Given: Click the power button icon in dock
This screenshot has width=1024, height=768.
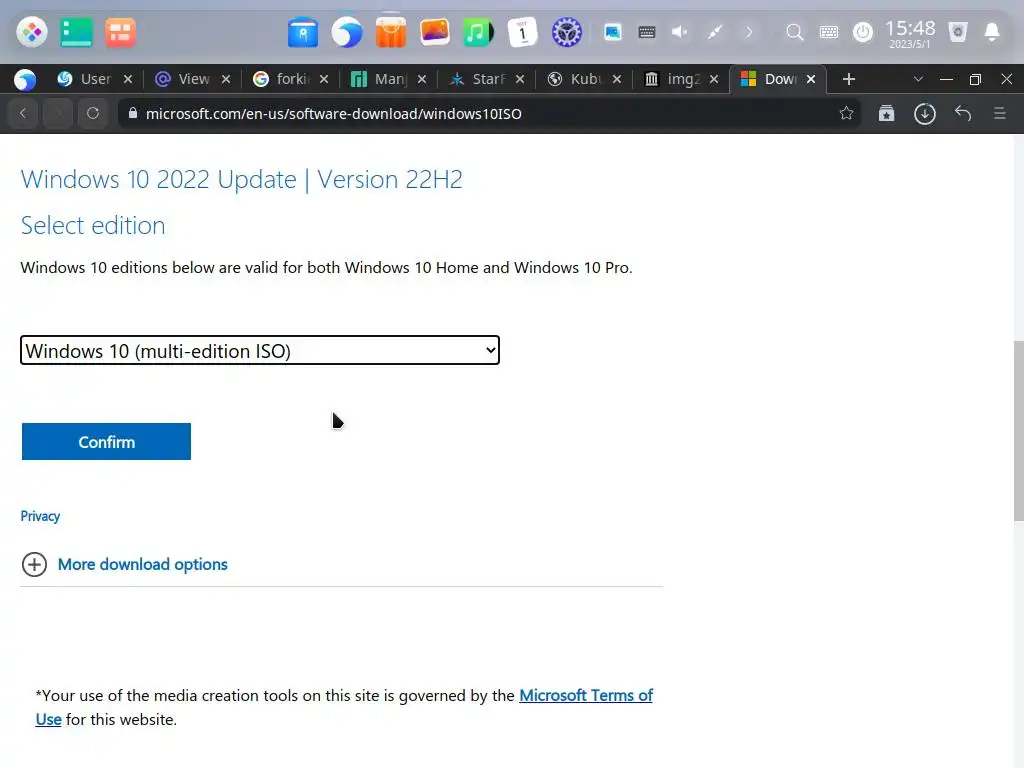Looking at the screenshot, I should (863, 32).
